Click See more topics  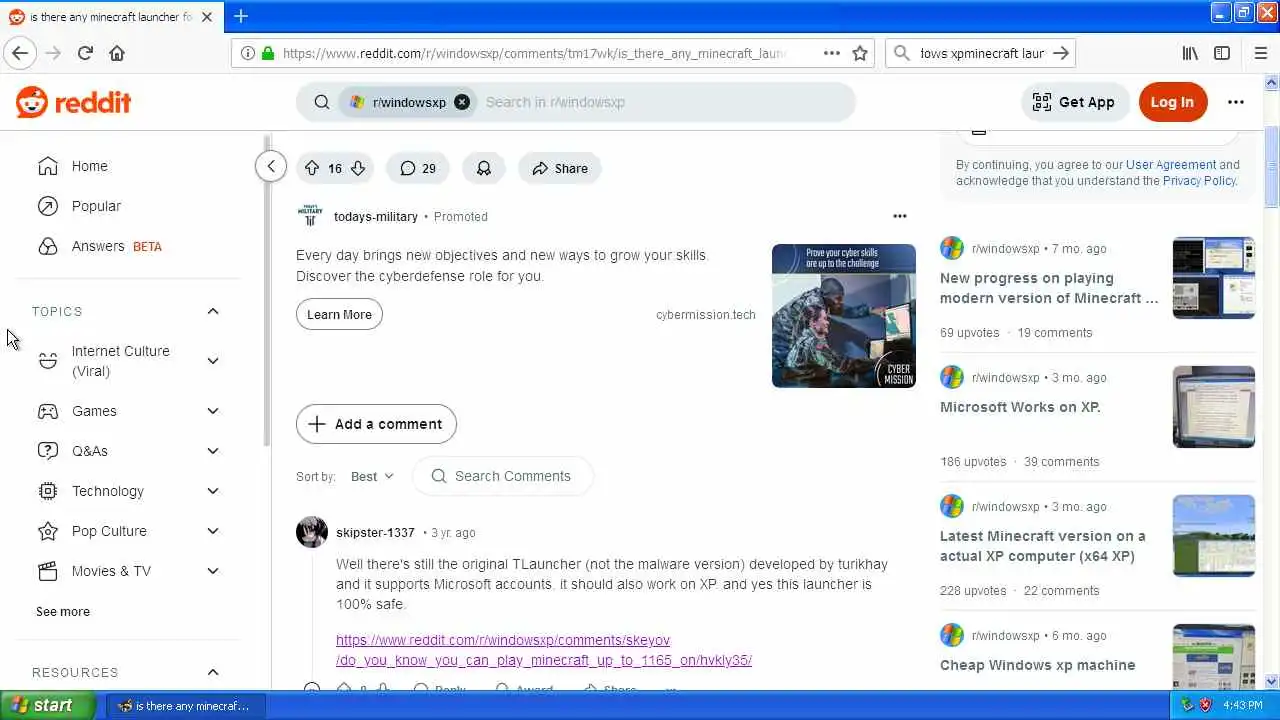pos(63,611)
